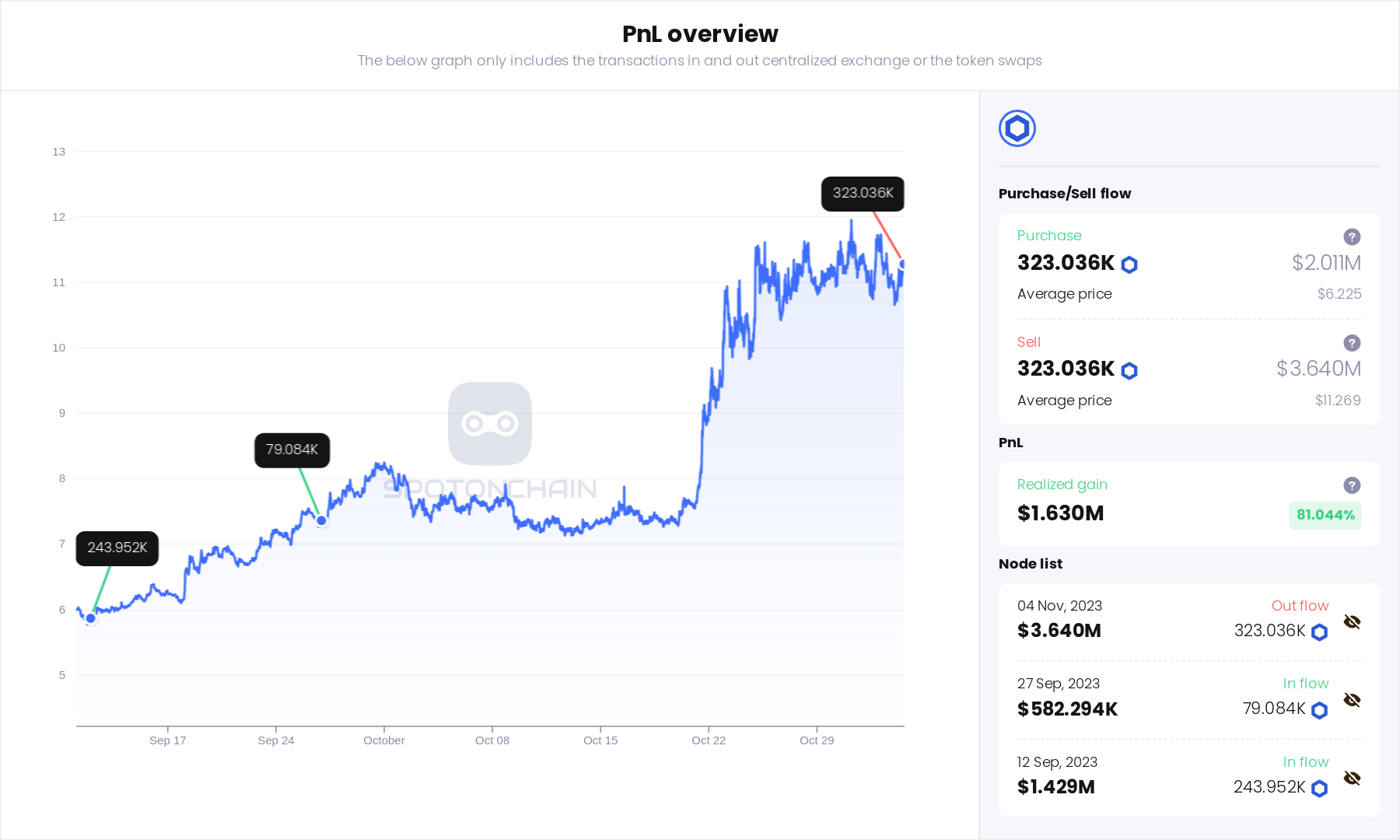Click Chainlink icon next to 243.952K node entry
Viewport: 1400px width, 840px height.
1319,788
